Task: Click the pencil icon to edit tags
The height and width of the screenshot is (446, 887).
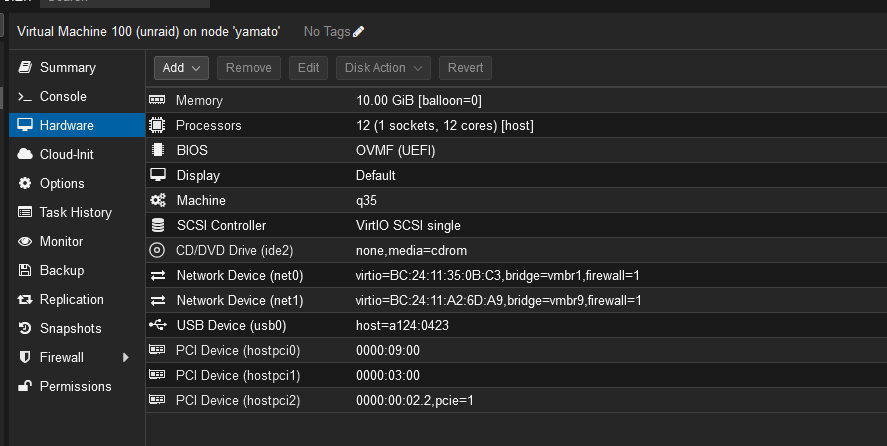Action: point(358,32)
